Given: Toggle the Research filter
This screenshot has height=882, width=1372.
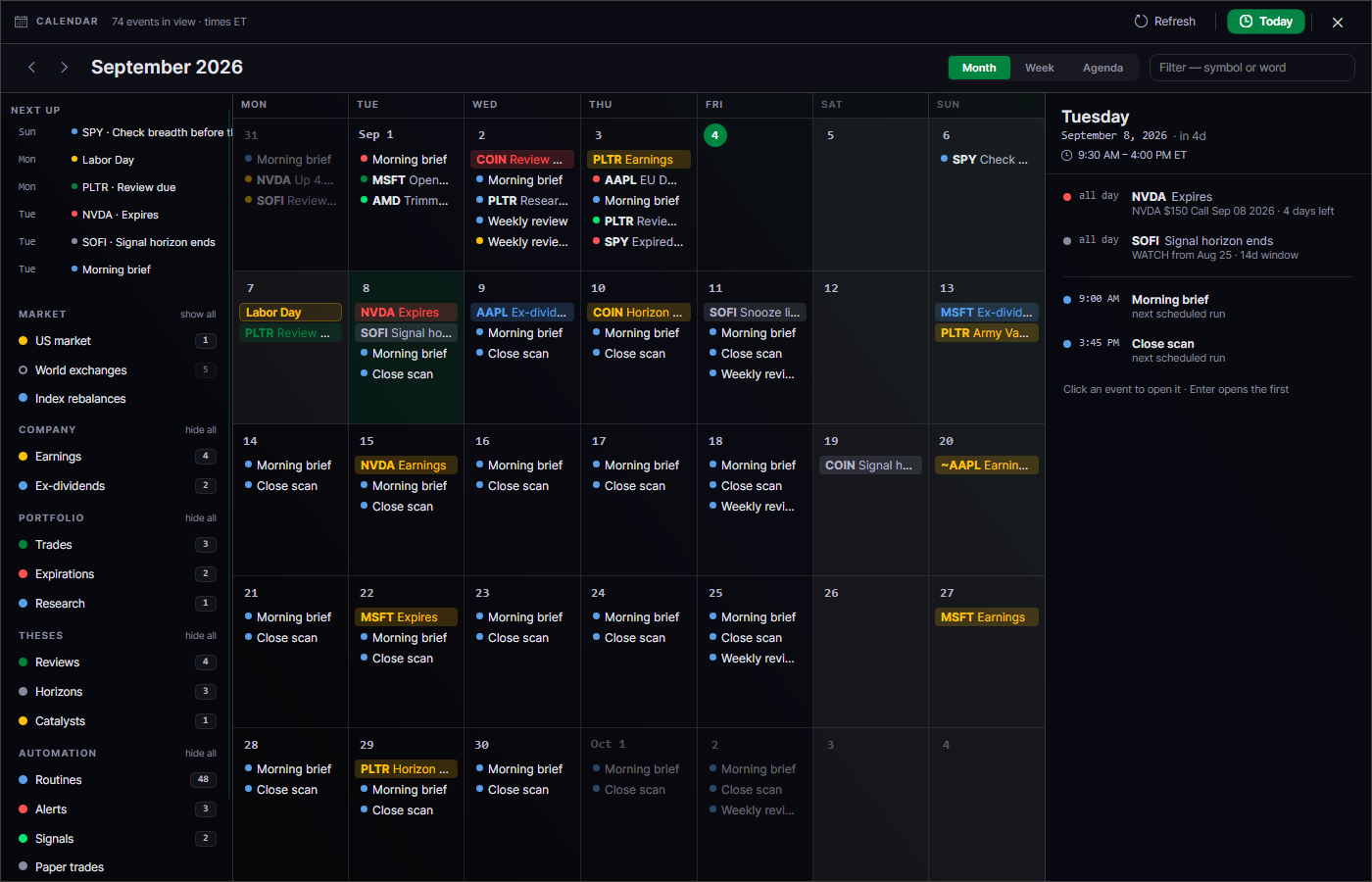Looking at the screenshot, I should point(117,604).
